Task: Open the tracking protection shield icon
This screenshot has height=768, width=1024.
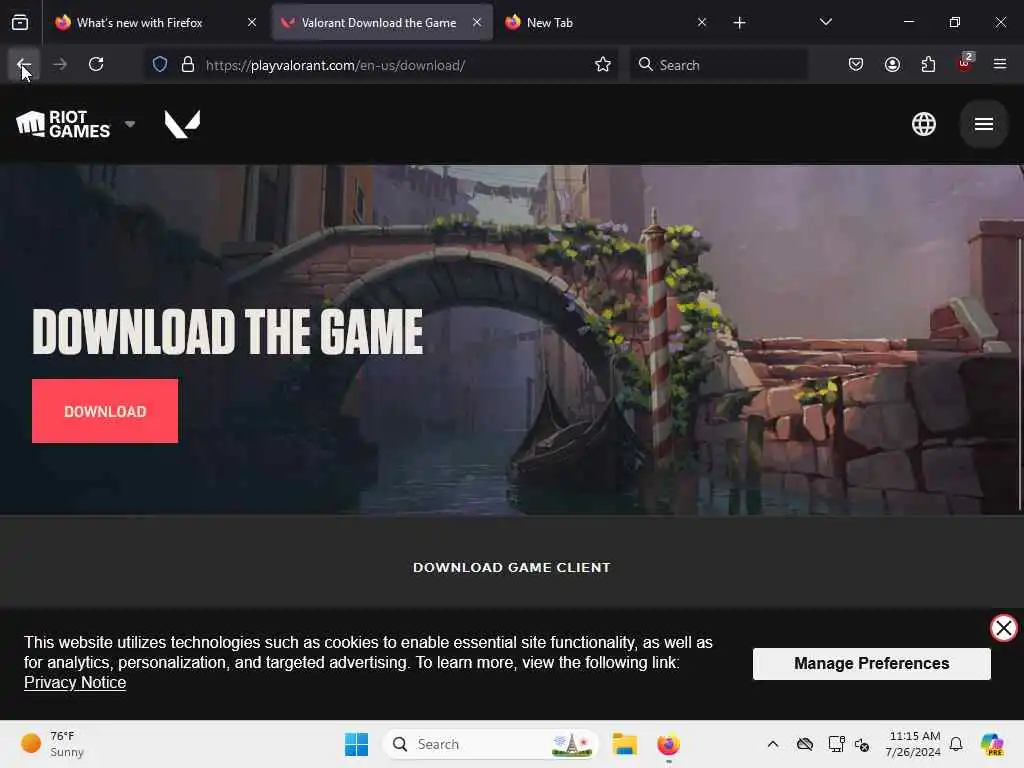Action: pos(160,65)
